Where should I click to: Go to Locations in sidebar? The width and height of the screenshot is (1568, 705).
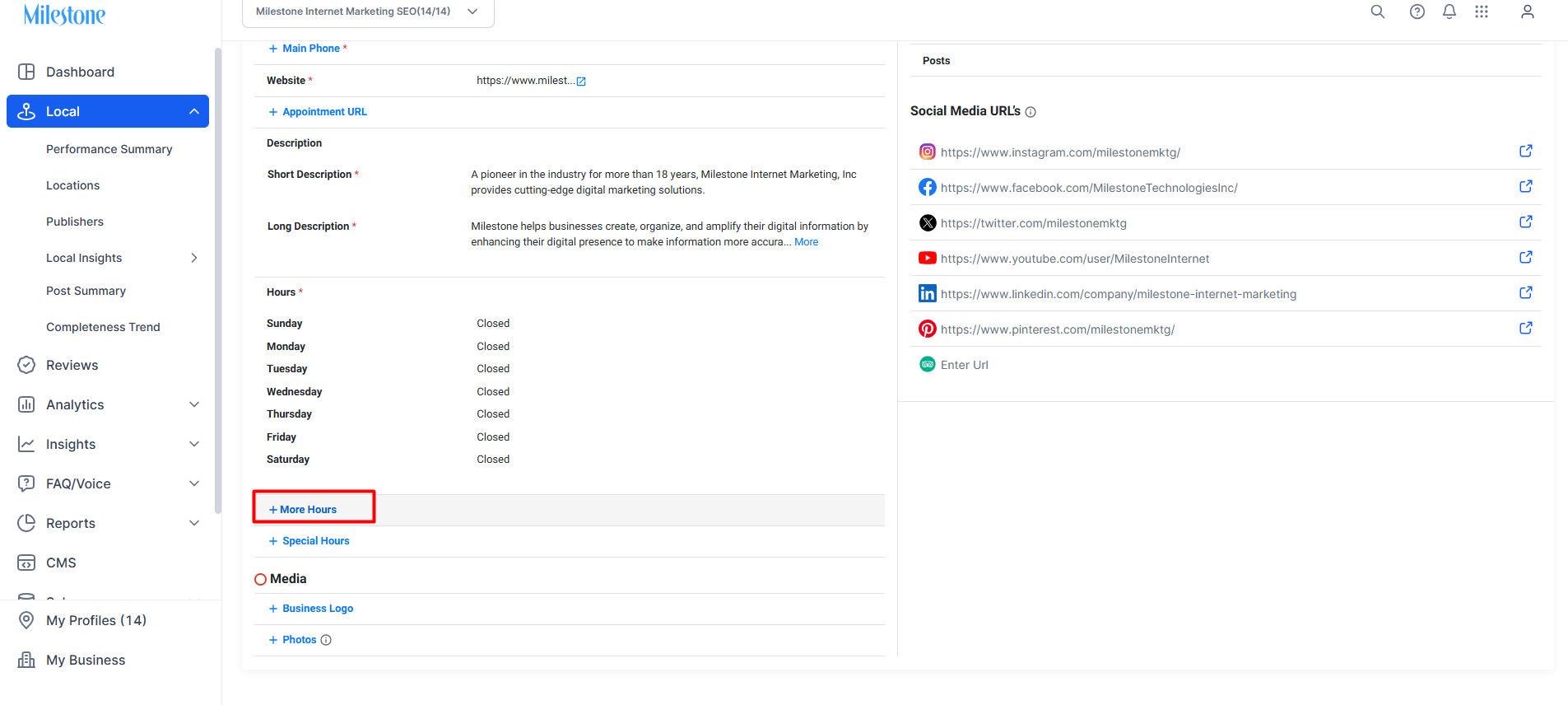(73, 185)
